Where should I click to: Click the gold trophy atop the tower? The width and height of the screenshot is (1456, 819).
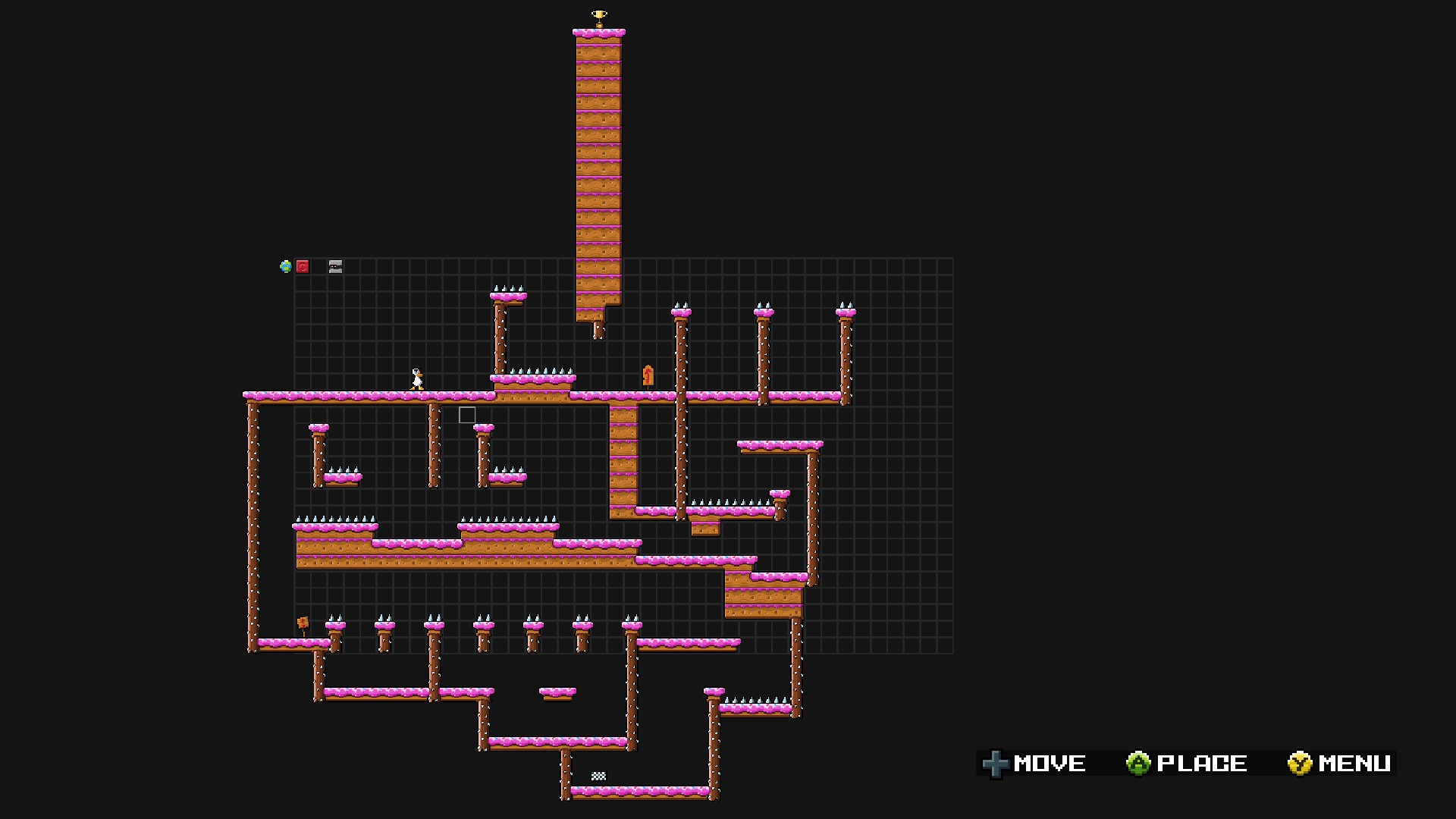tap(599, 19)
